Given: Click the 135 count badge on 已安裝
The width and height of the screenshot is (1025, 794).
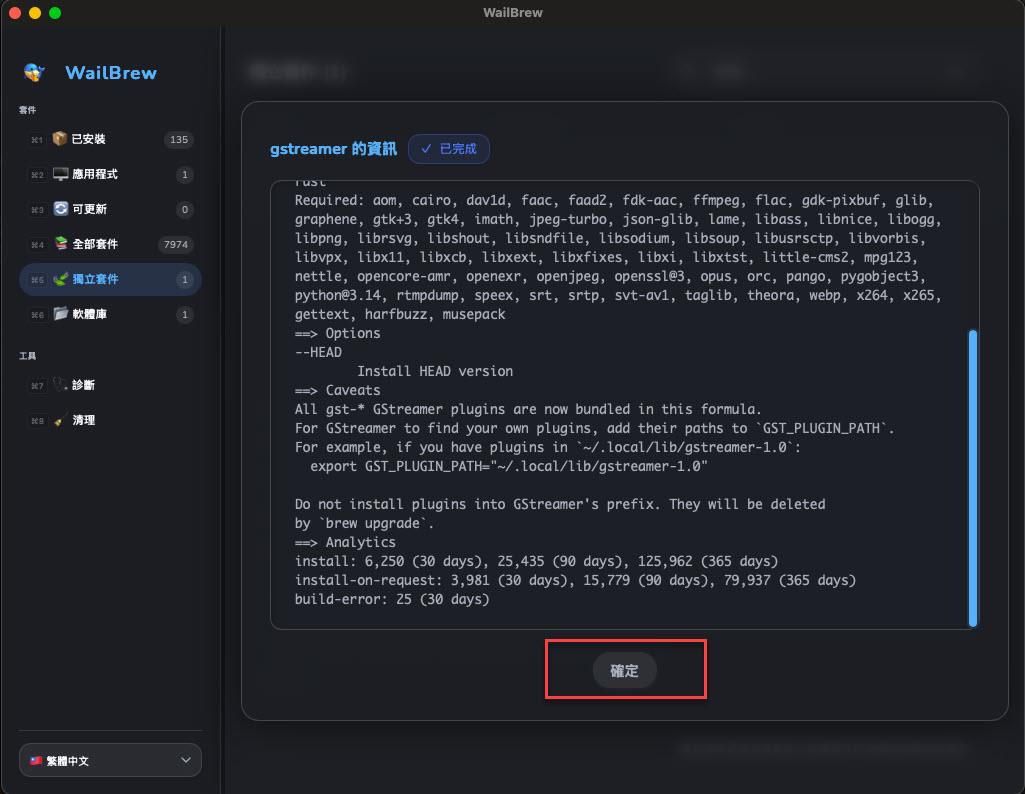Looking at the screenshot, I should pyautogui.click(x=179, y=140).
